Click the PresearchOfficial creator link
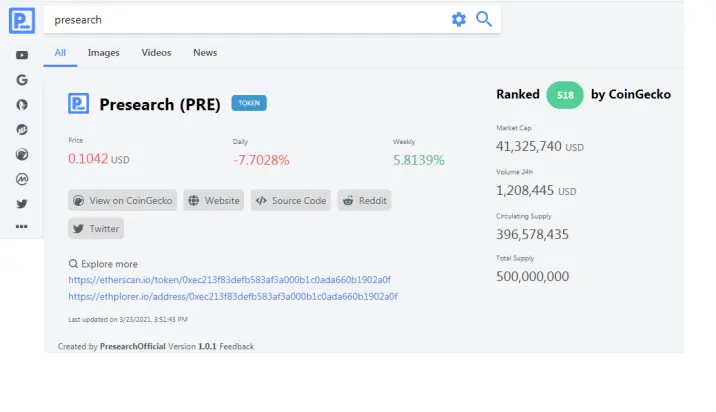This screenshot has width=716, height=412. [132, 347]
